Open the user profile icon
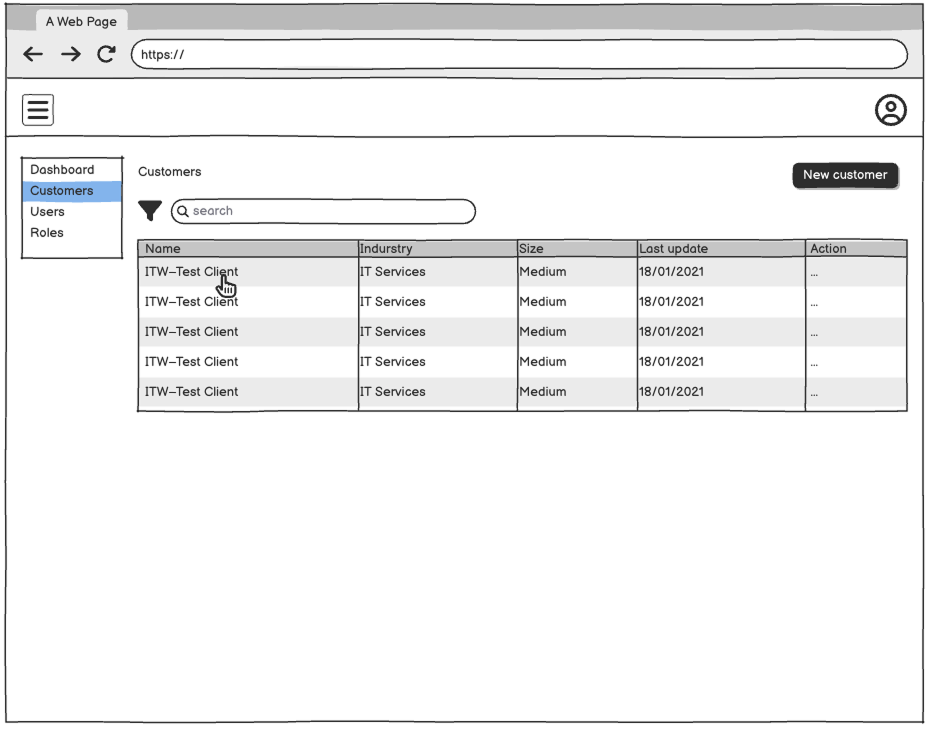Image resolution: width=932 pixels, height=730 pixels. pos(890,110)
